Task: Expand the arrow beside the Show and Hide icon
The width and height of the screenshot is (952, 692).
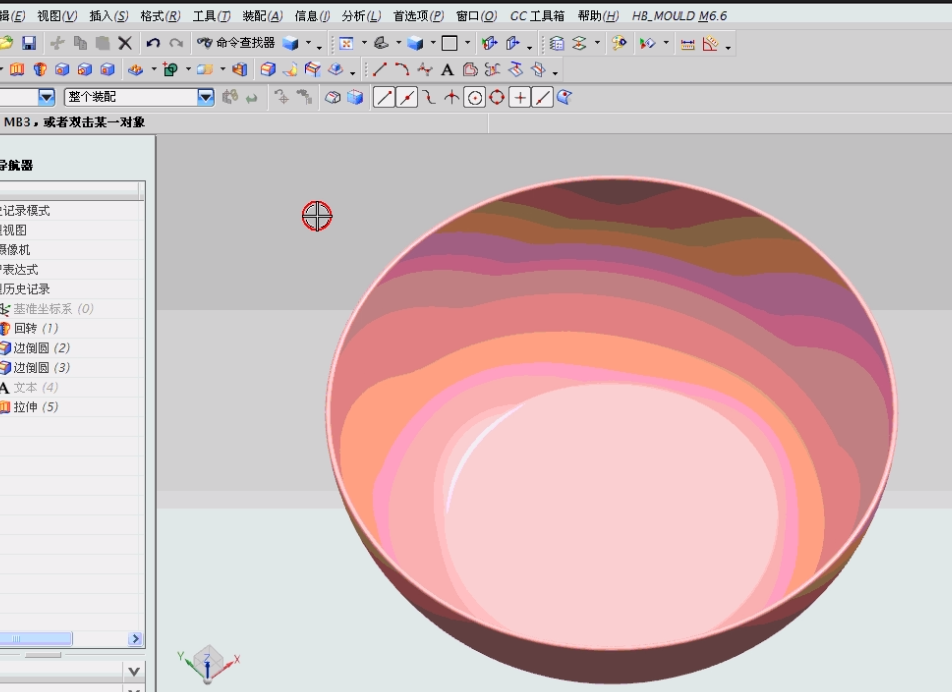Action: coord(665,43)
